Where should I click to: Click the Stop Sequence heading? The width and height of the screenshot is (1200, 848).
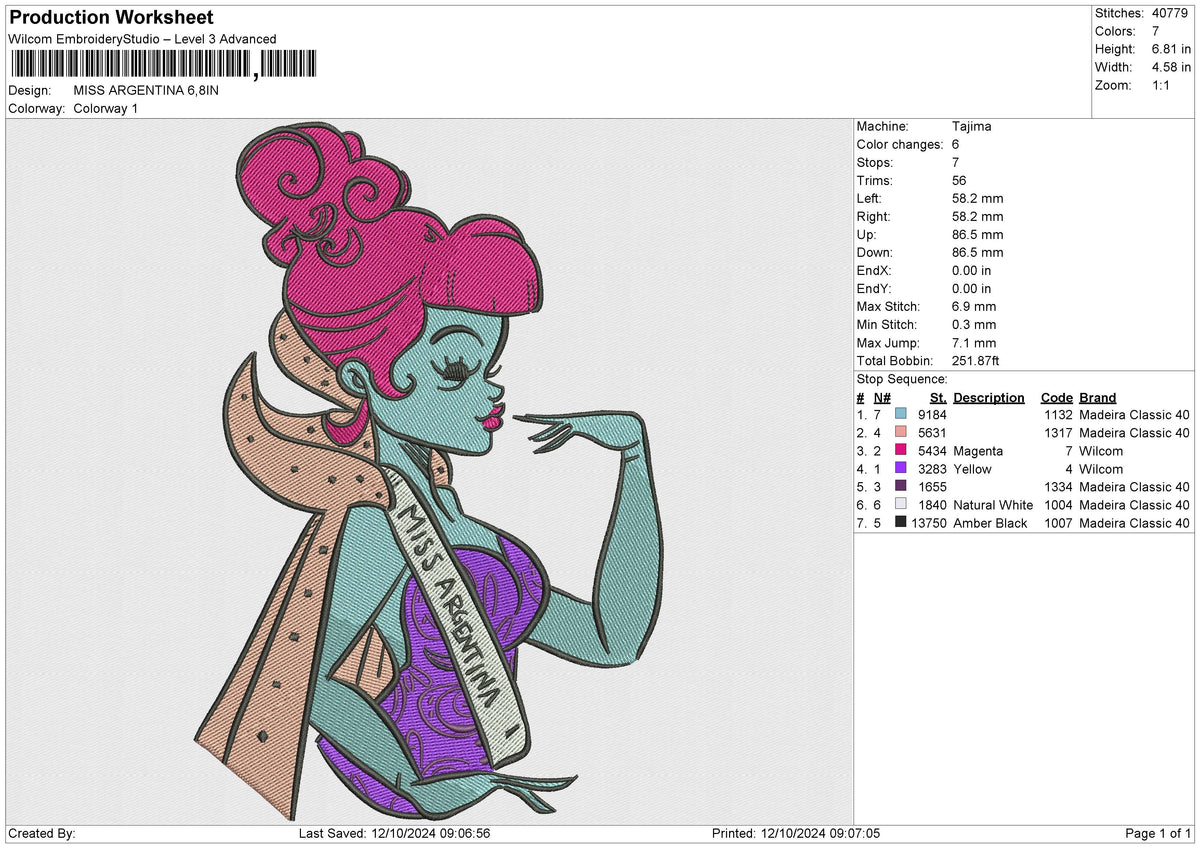point(902,380)
